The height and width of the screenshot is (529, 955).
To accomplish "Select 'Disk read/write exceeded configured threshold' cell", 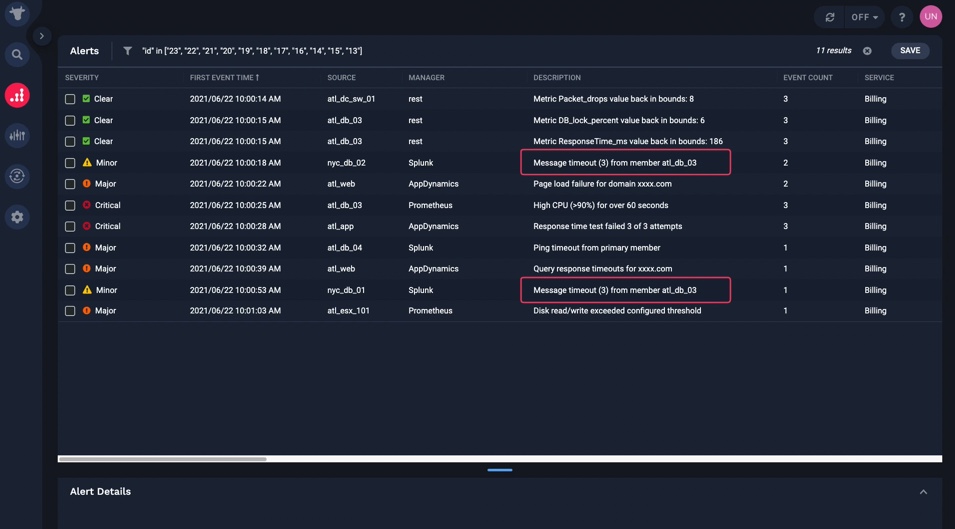I will 617,310.
